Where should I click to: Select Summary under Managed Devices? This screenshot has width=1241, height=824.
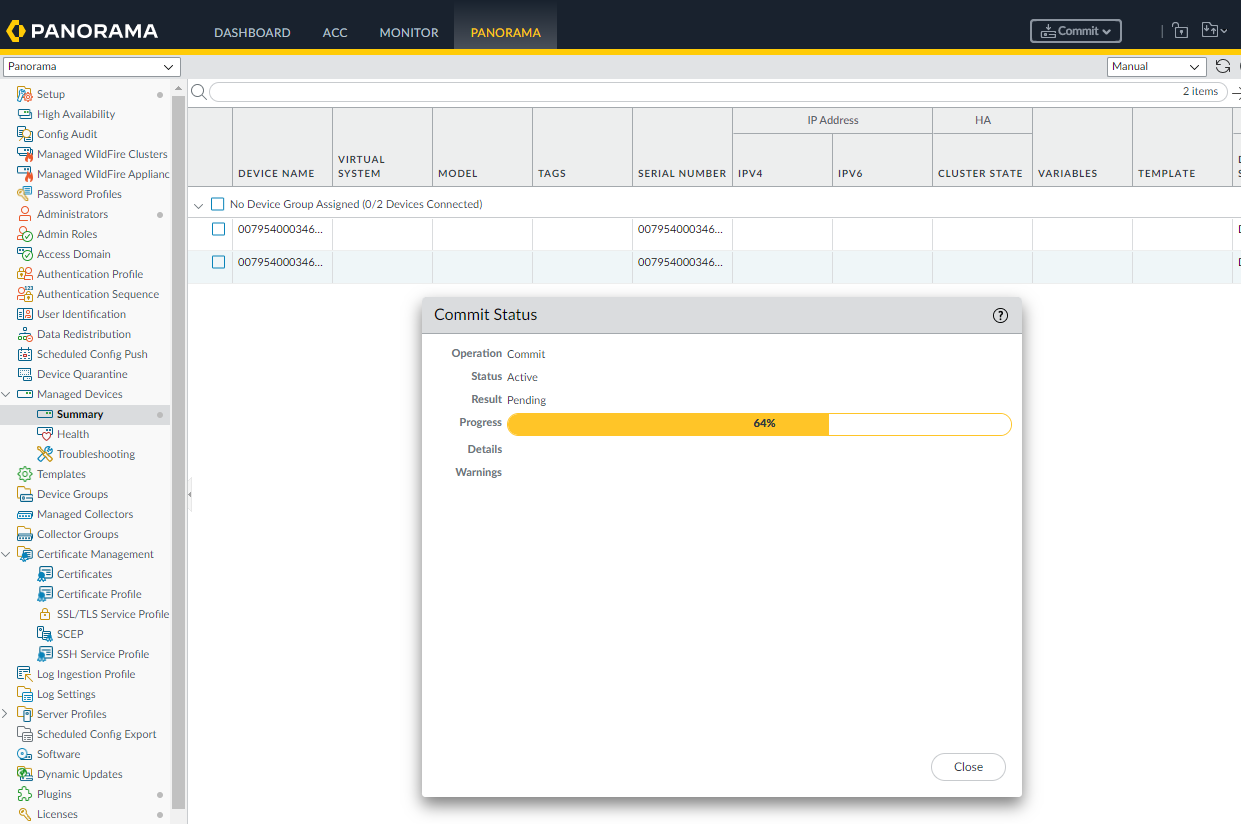point(80,414)
